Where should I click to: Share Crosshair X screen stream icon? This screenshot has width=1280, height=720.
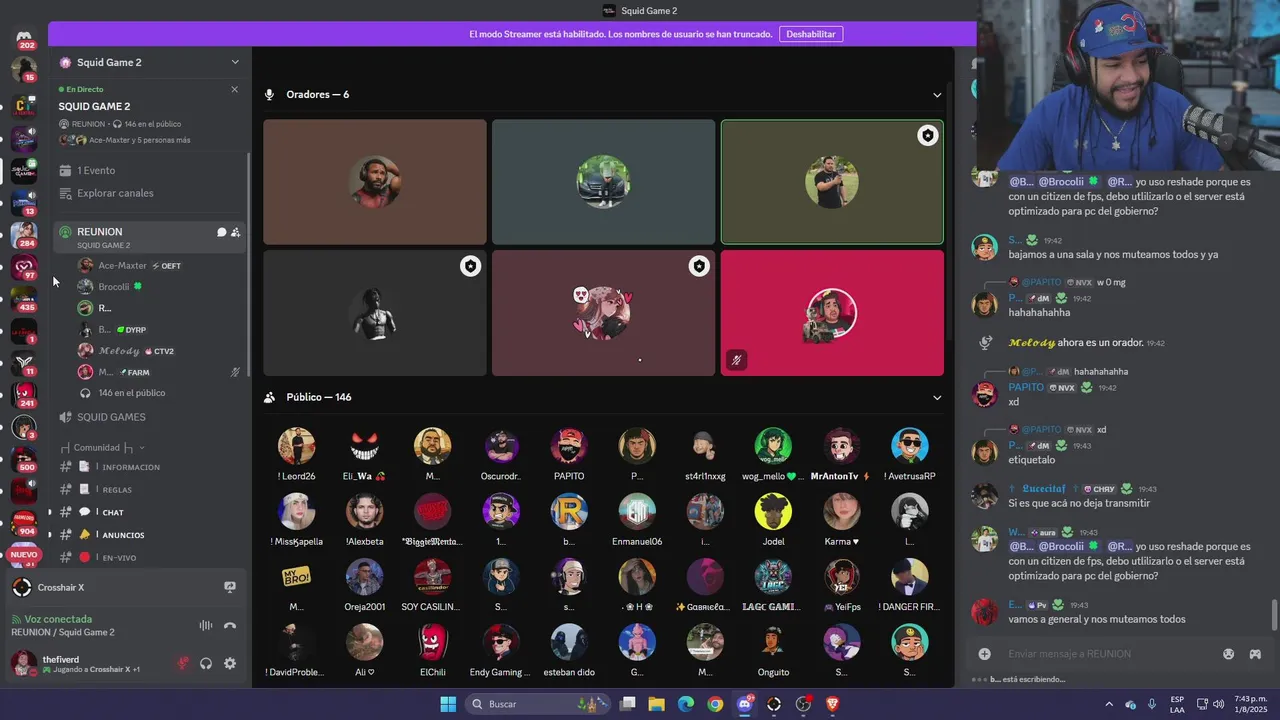click(230, 587)
